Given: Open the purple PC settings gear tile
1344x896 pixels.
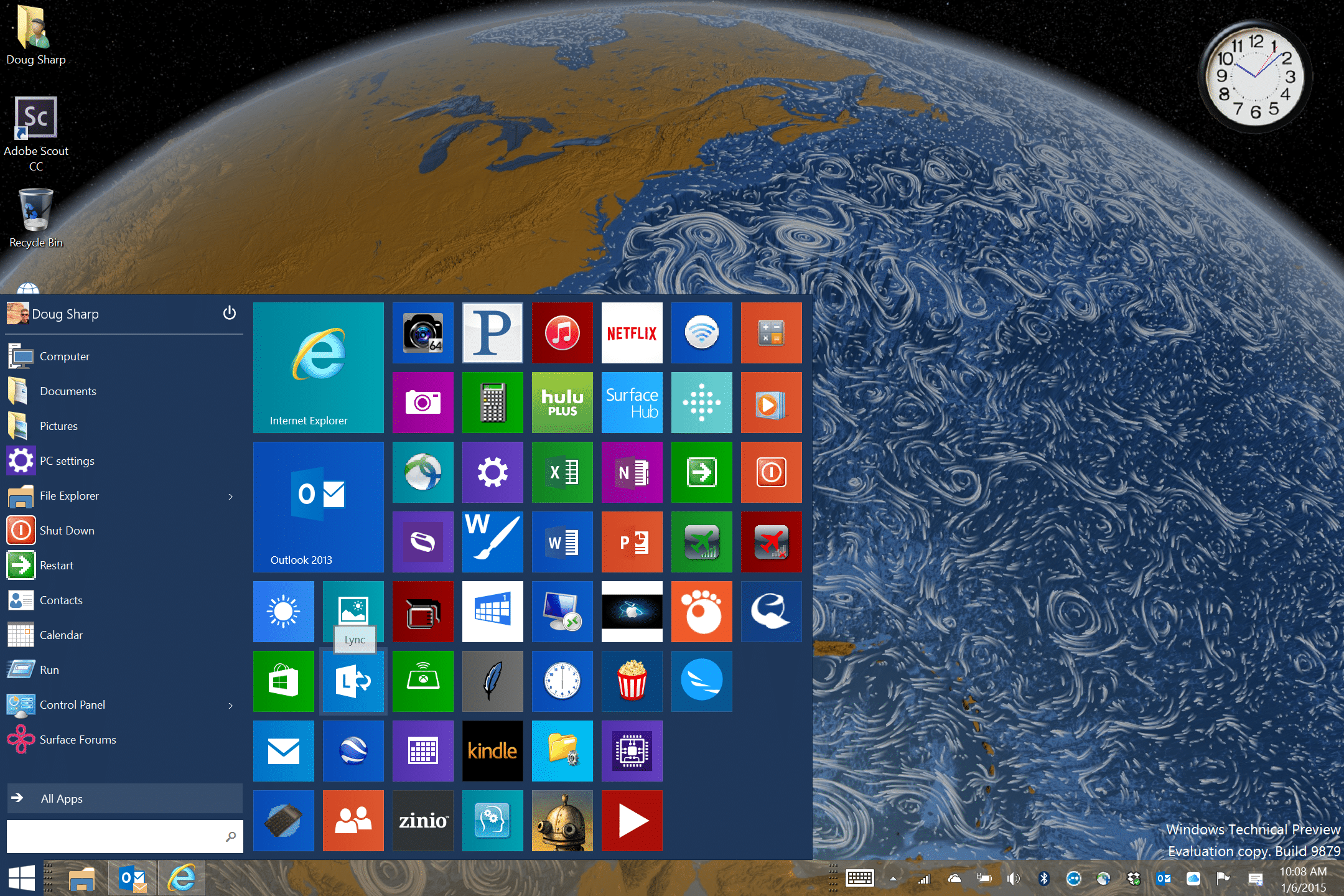Looking at the screenshot, I should (493, 472).
